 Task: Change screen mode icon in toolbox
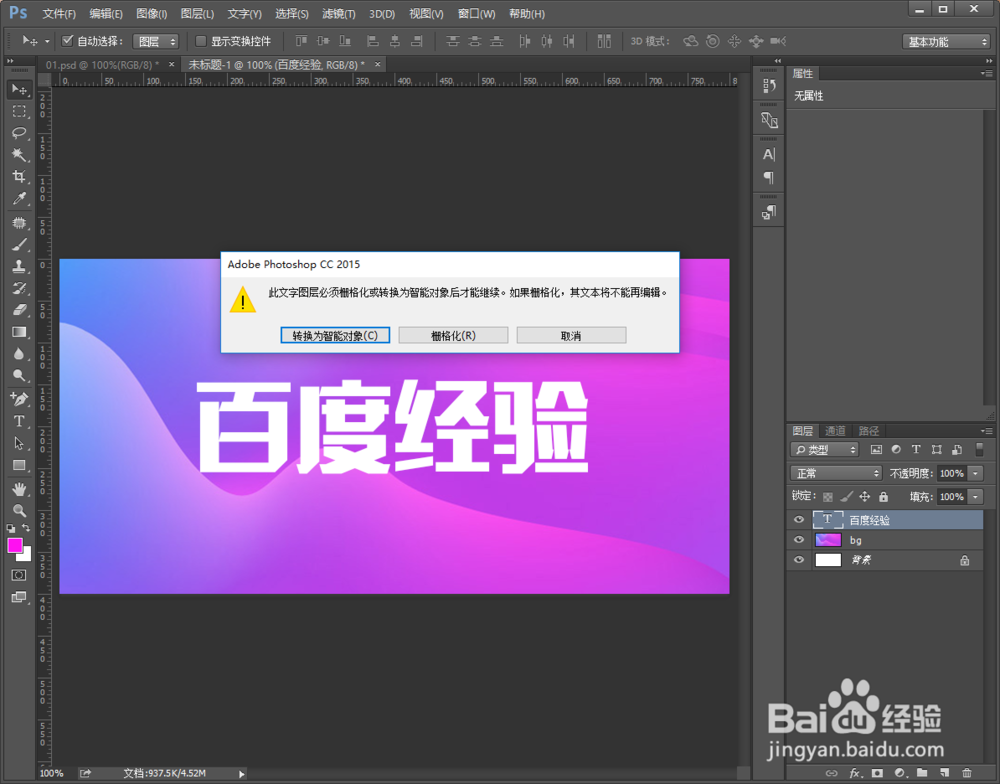(x=19, y=597)
